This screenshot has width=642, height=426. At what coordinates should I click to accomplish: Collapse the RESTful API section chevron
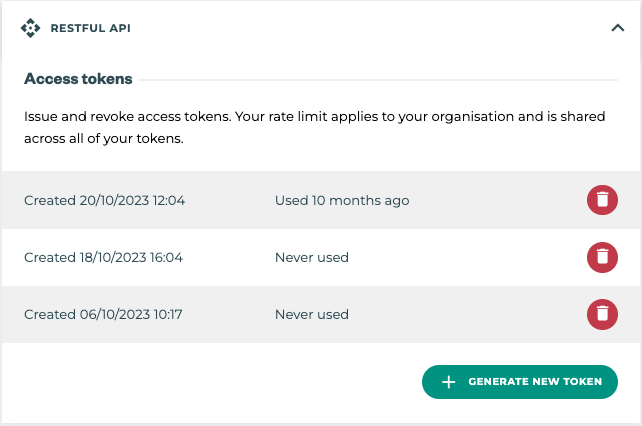point(617,28)
